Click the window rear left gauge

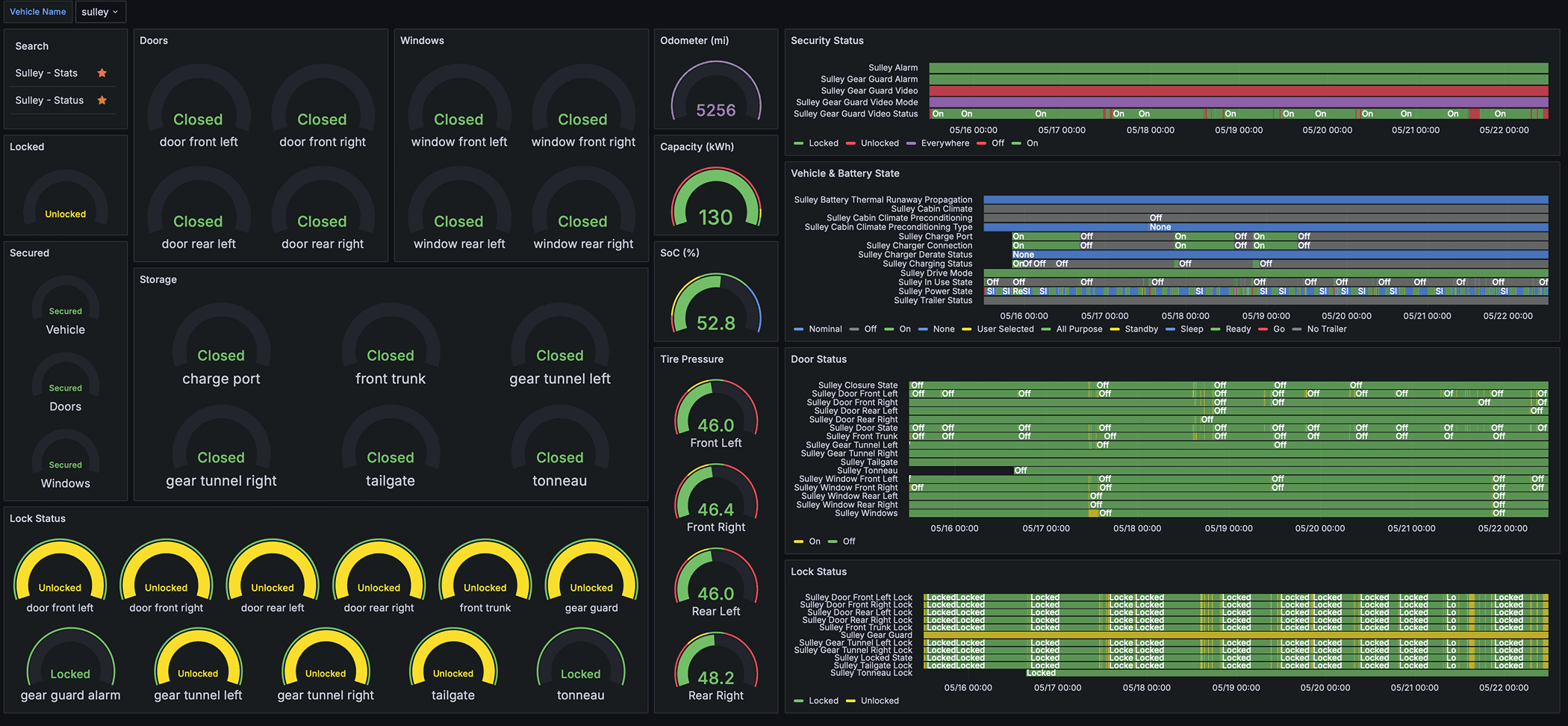coord(459,209)
